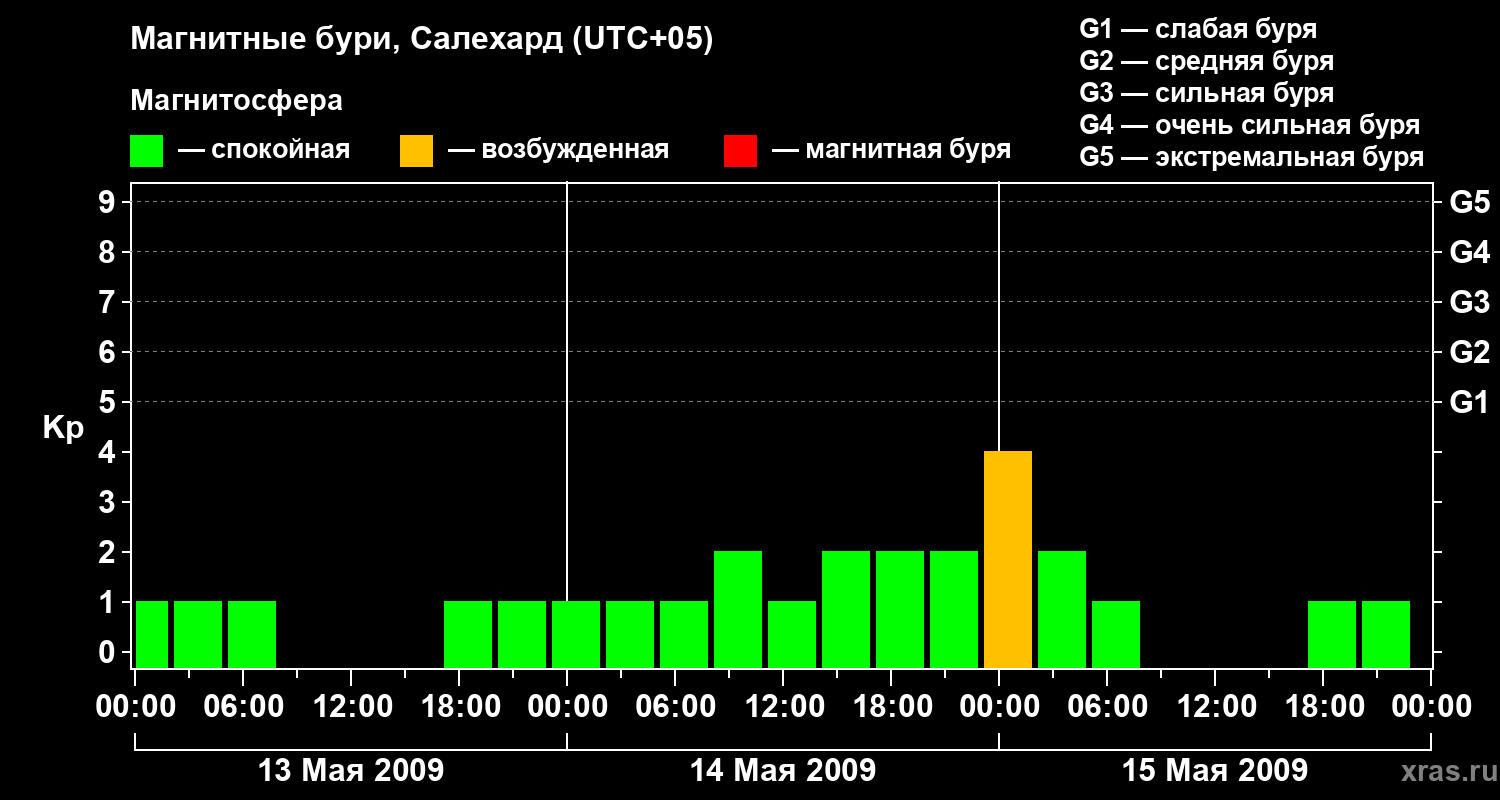Select the tall orange Kp 4 bar
Image resolution: width=1500 pixels, height=800 pixels.
pos(1007,559)
